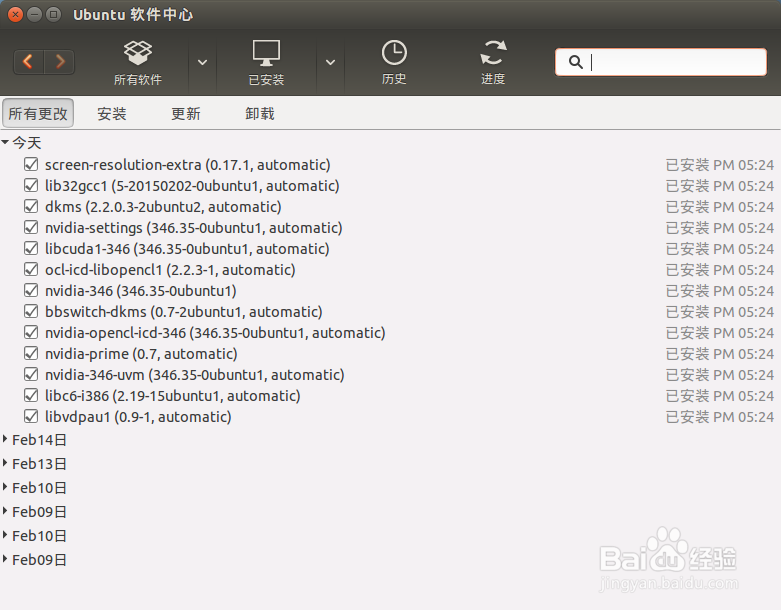The image size is (781, 610).
Task: Toggle checkbox for libvdpau1
Action: [31, 416]
